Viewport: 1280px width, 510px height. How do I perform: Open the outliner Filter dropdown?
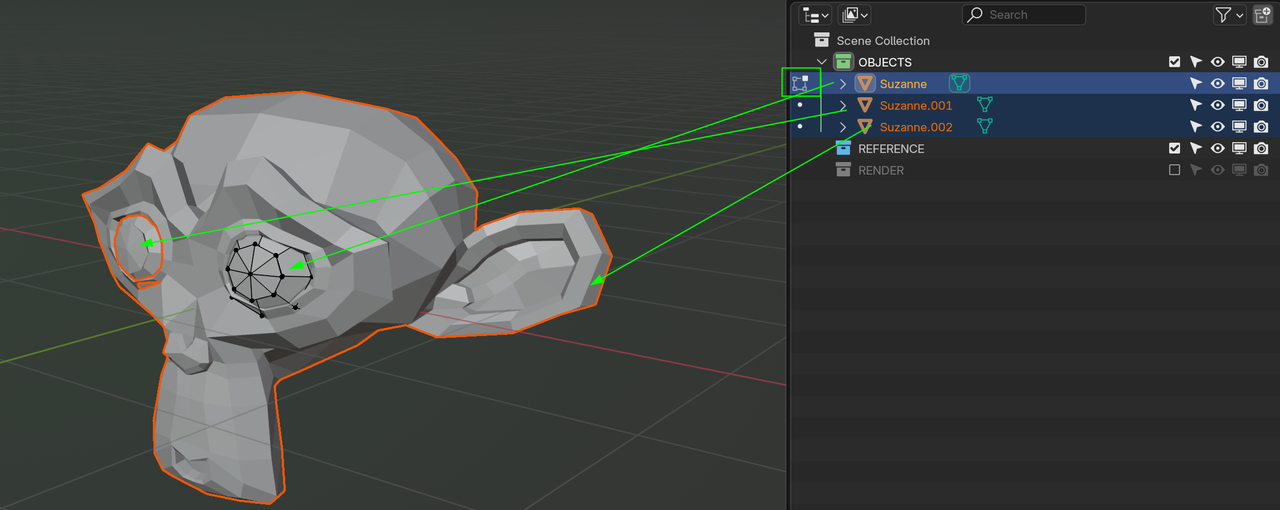click(1229, 15)
